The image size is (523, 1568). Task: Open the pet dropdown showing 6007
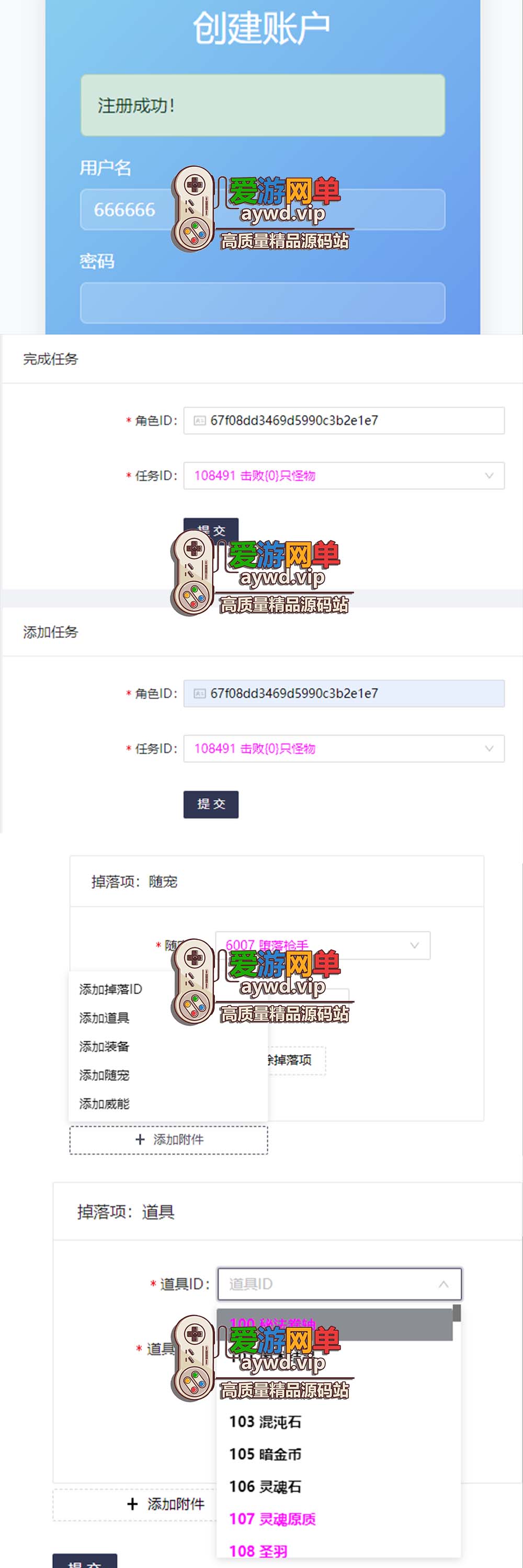pyautogui.click(x=323, y=946)
